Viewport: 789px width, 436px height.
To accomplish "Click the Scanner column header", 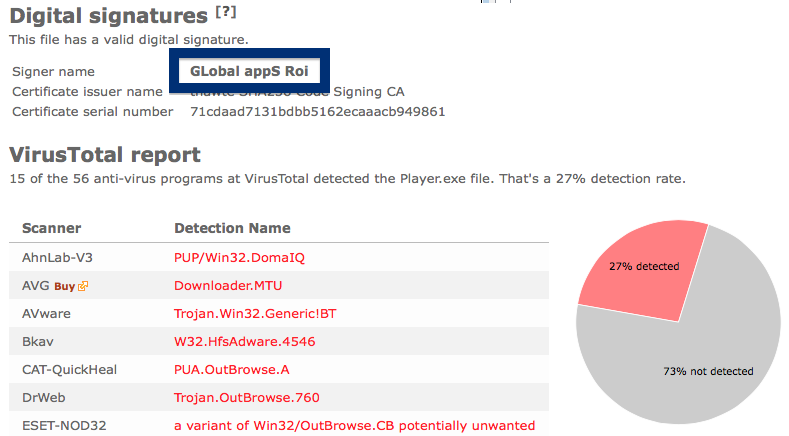I will [x=51, y=228].
